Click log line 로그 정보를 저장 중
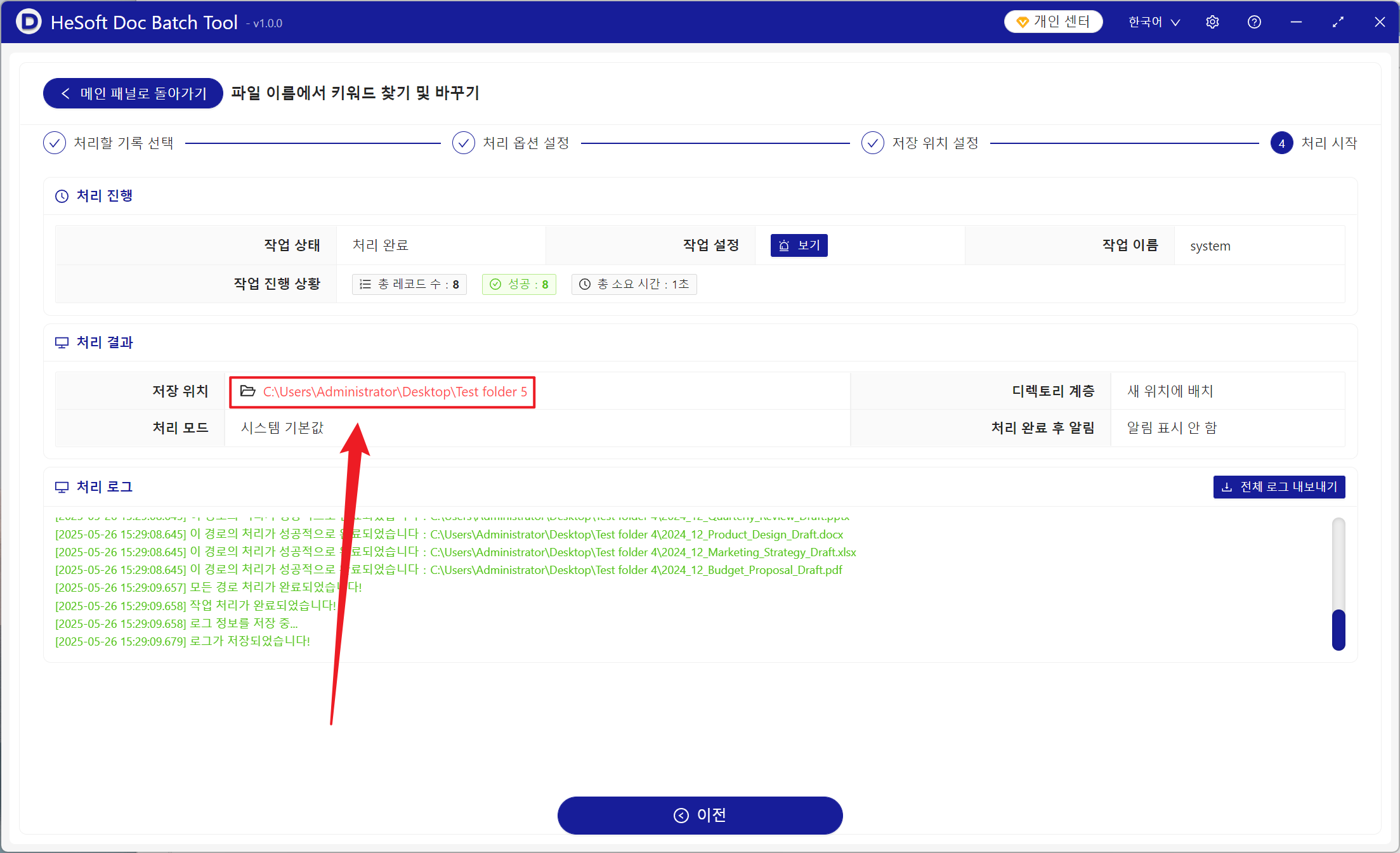Screen dimensions: 1400x853 (x=176, y=623)
